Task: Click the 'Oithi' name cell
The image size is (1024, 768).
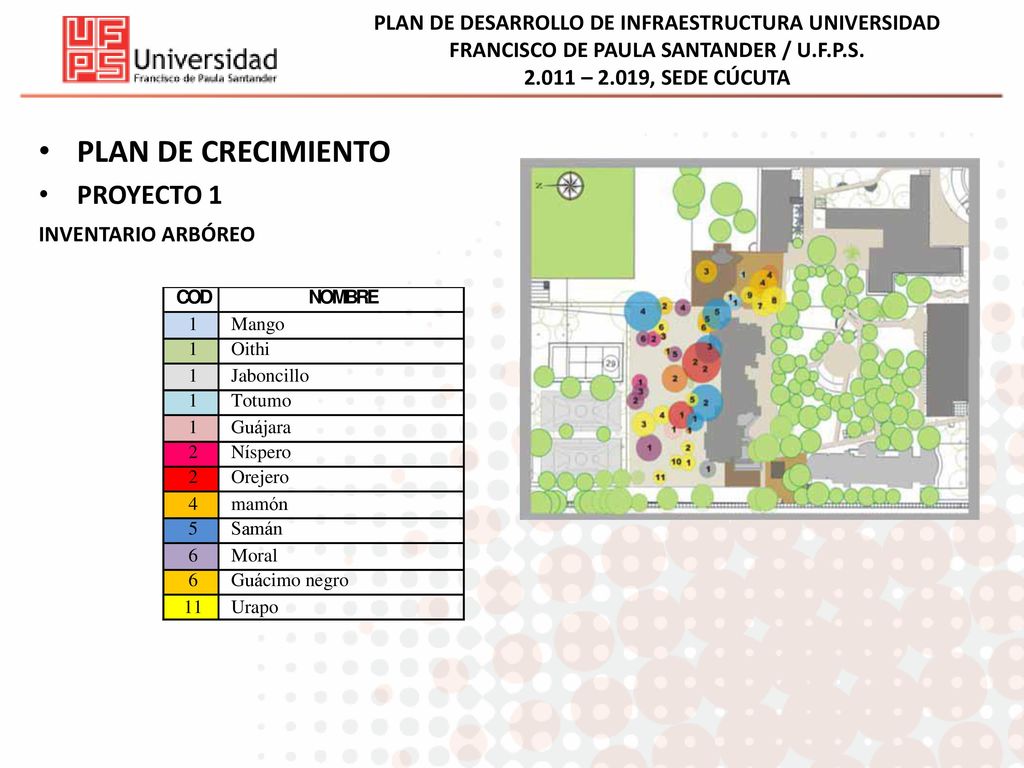Action: pyautogui.click(x=341, y=350)
